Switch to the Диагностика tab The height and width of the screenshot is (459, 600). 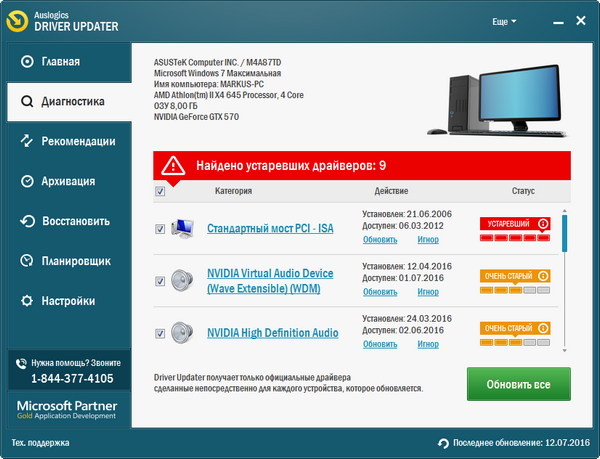pyautogui.click(x=69, y=102)
